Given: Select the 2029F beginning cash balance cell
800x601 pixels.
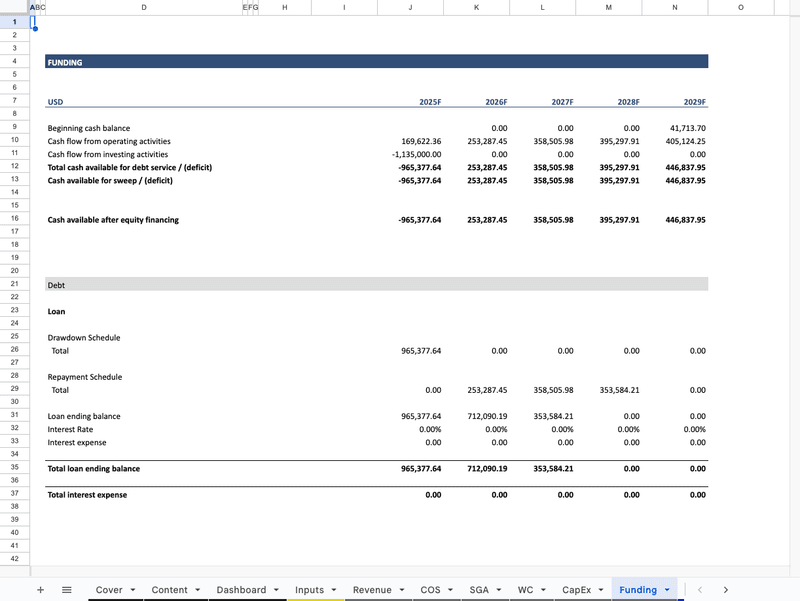Looking at the screenshot, I should tap(674, 128).
